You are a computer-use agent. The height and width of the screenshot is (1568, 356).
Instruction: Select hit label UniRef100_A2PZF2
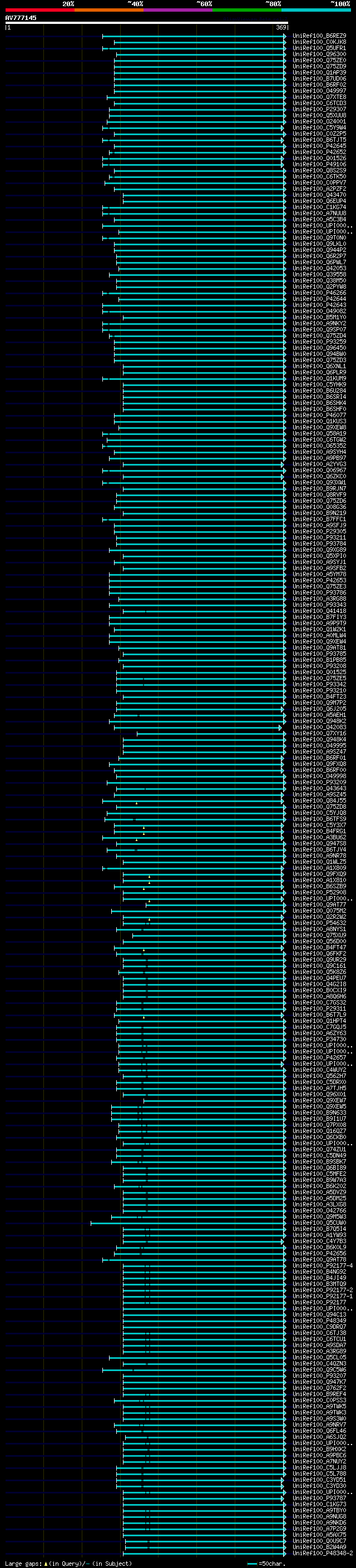click(319, 189)
